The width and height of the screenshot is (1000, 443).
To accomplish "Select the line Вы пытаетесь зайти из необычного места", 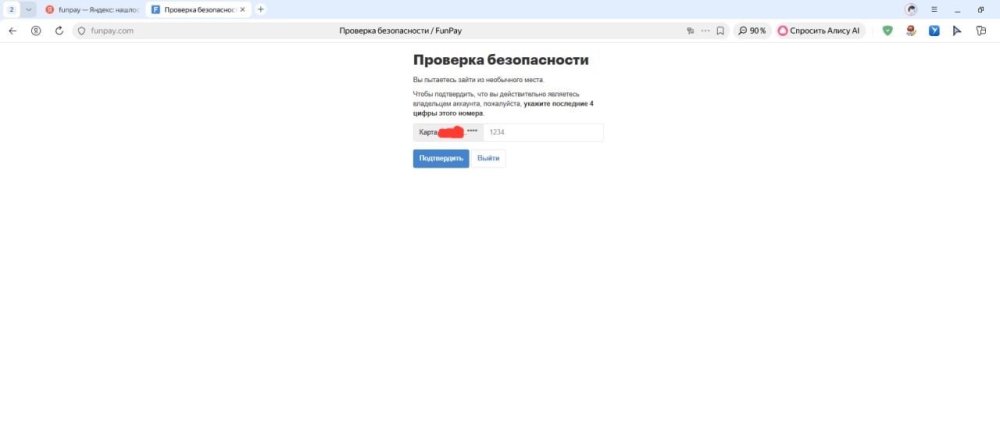I will pos(478,80).
